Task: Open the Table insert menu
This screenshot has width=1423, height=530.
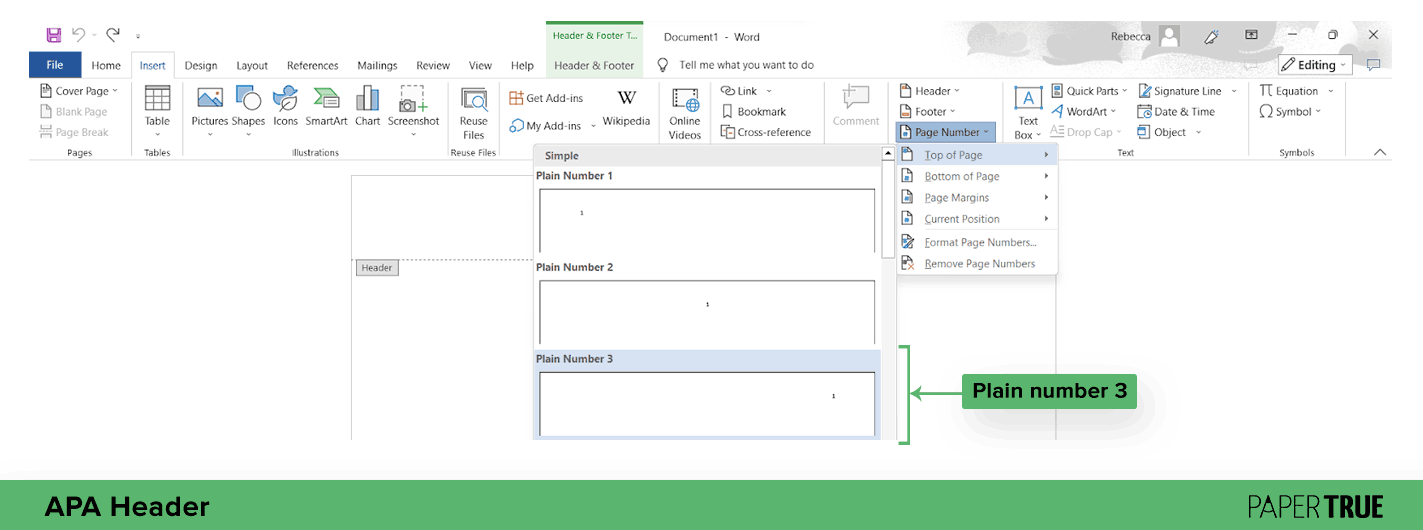Action: click(x=157, y=111)
